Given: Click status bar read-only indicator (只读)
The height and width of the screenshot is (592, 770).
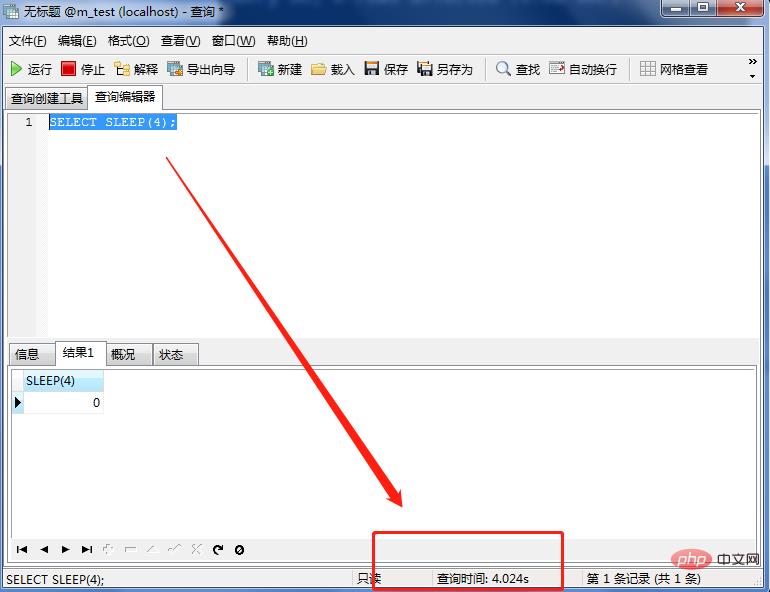Looking at the screenshot, I should [x=369, y=579].
